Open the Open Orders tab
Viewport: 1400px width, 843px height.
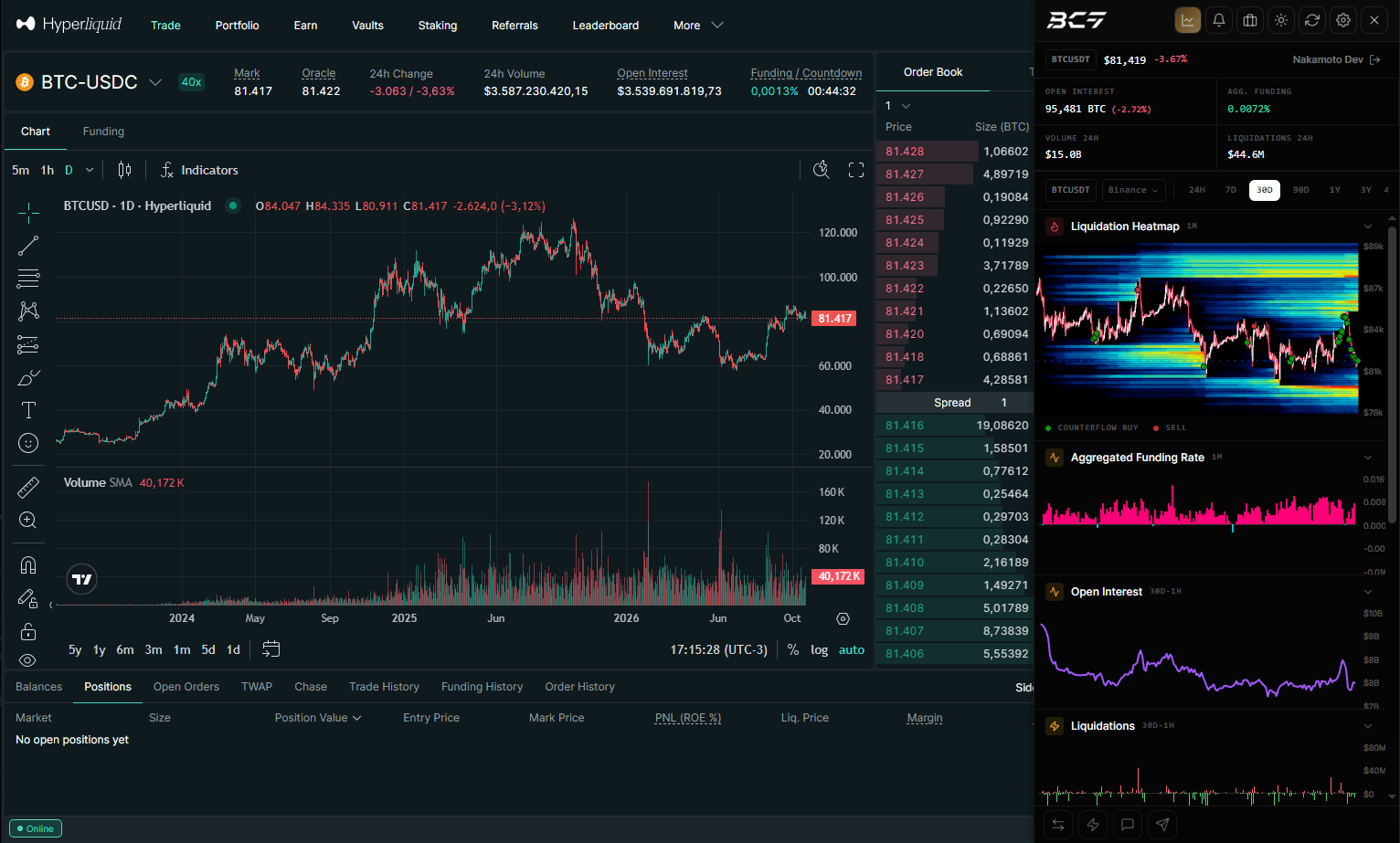coord(186,687)
